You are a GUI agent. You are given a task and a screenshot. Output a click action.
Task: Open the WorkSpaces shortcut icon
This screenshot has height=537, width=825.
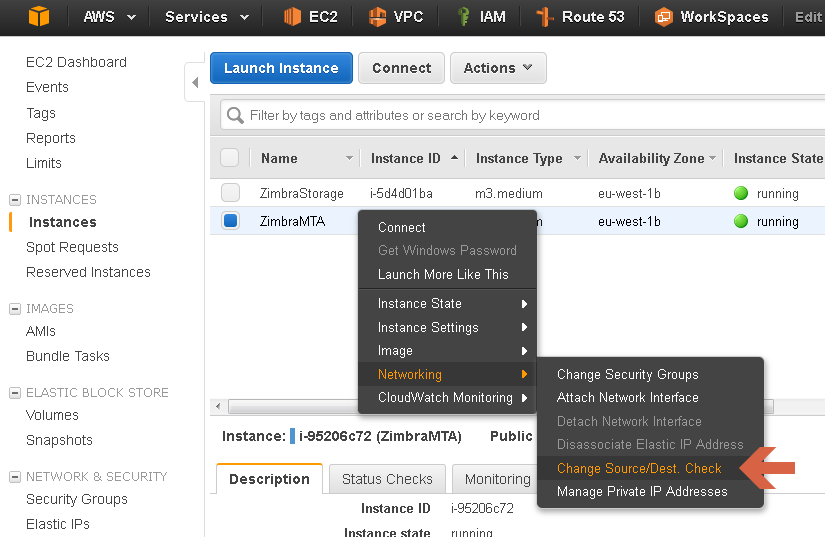pyautogui.click(x=663, y=17)
